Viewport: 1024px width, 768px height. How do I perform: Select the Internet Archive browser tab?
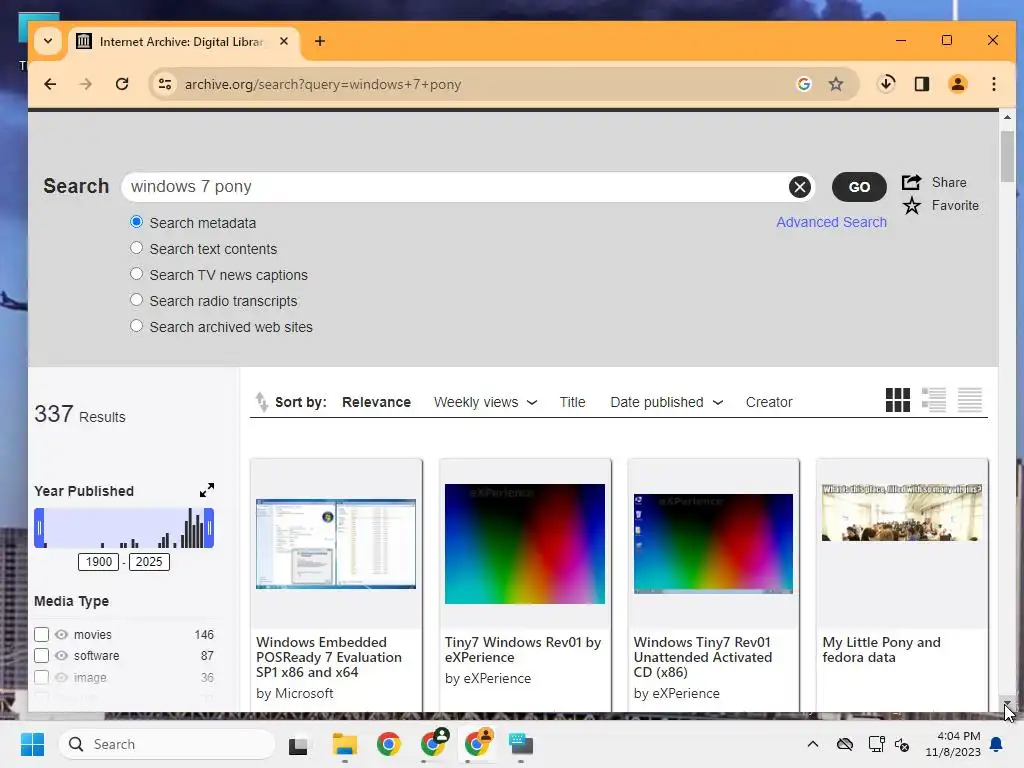click(183, 42)
